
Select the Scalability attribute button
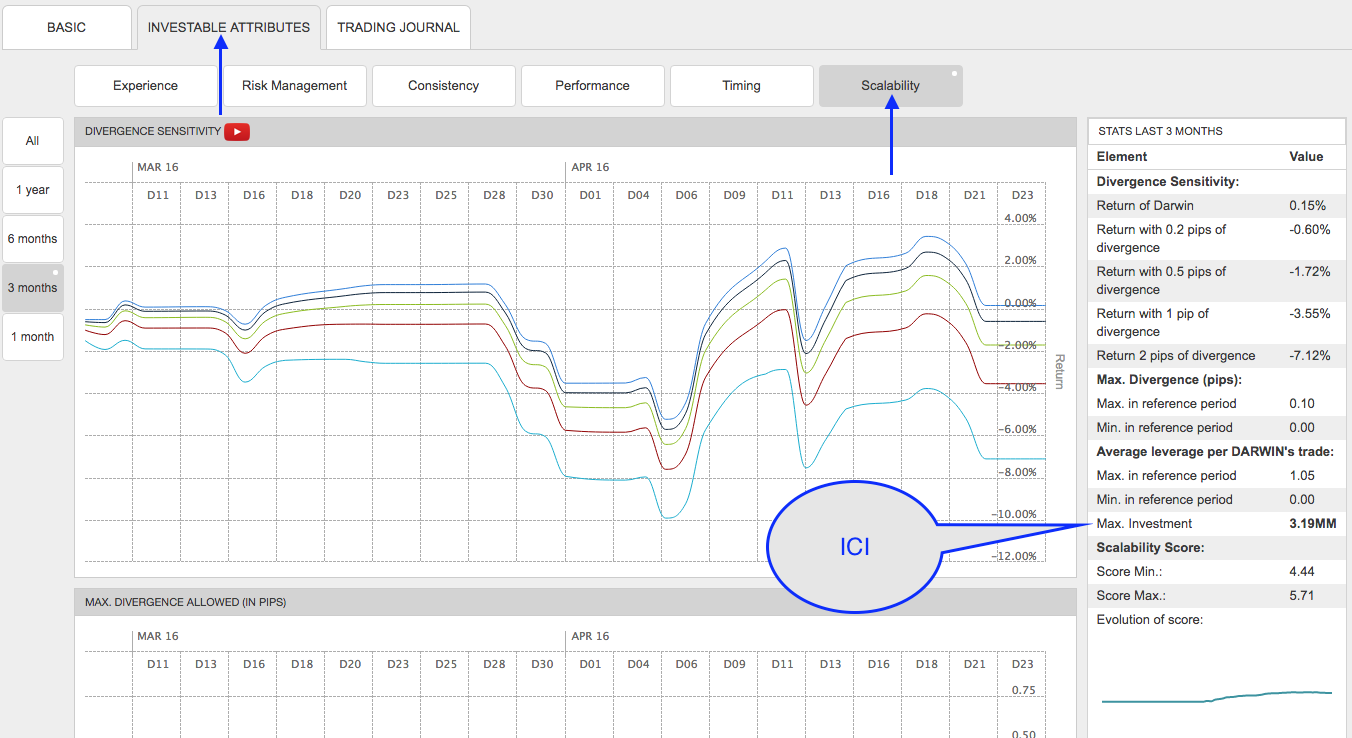tap(890, 86)
